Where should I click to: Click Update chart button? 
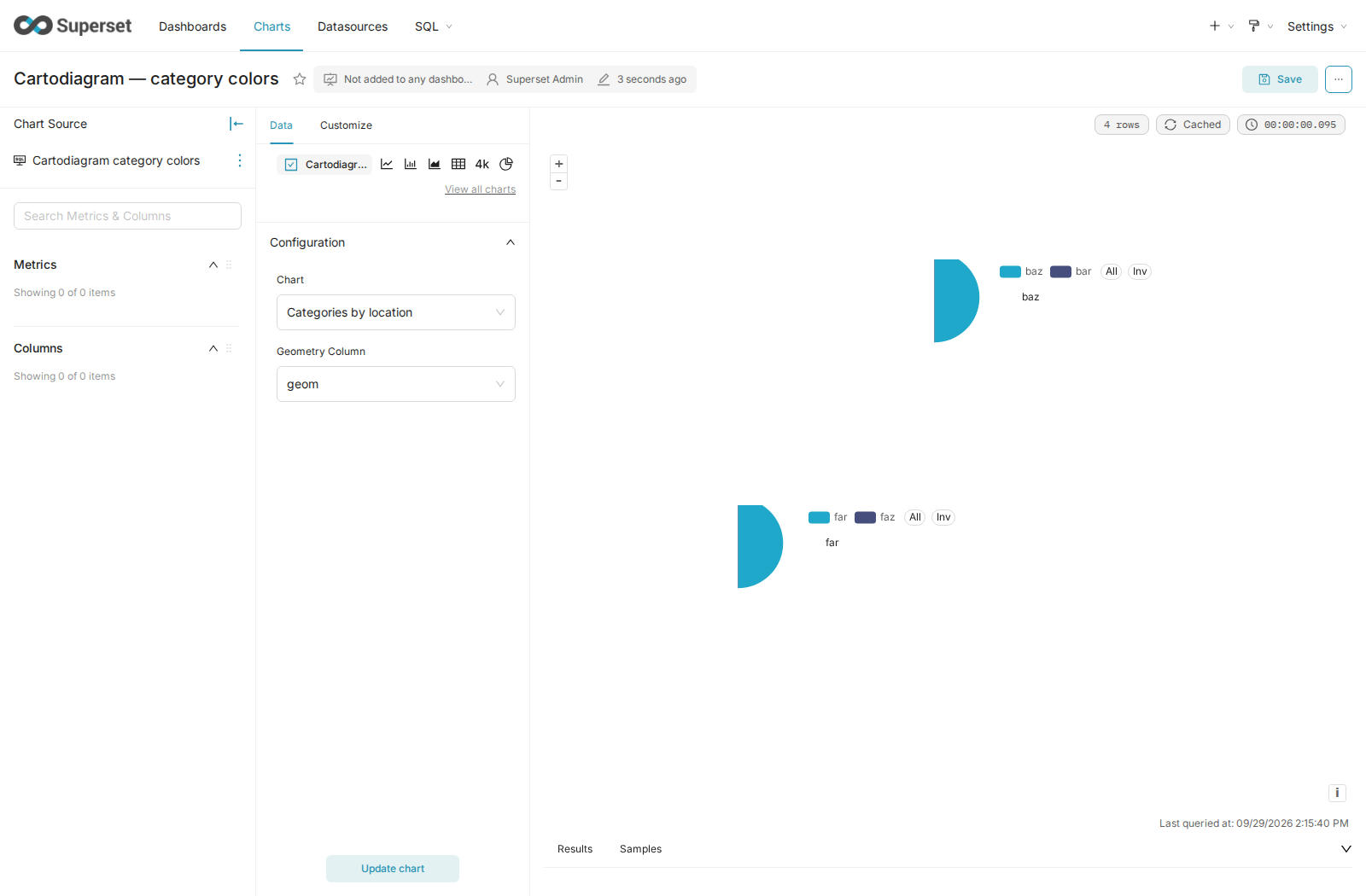[393, 869]
